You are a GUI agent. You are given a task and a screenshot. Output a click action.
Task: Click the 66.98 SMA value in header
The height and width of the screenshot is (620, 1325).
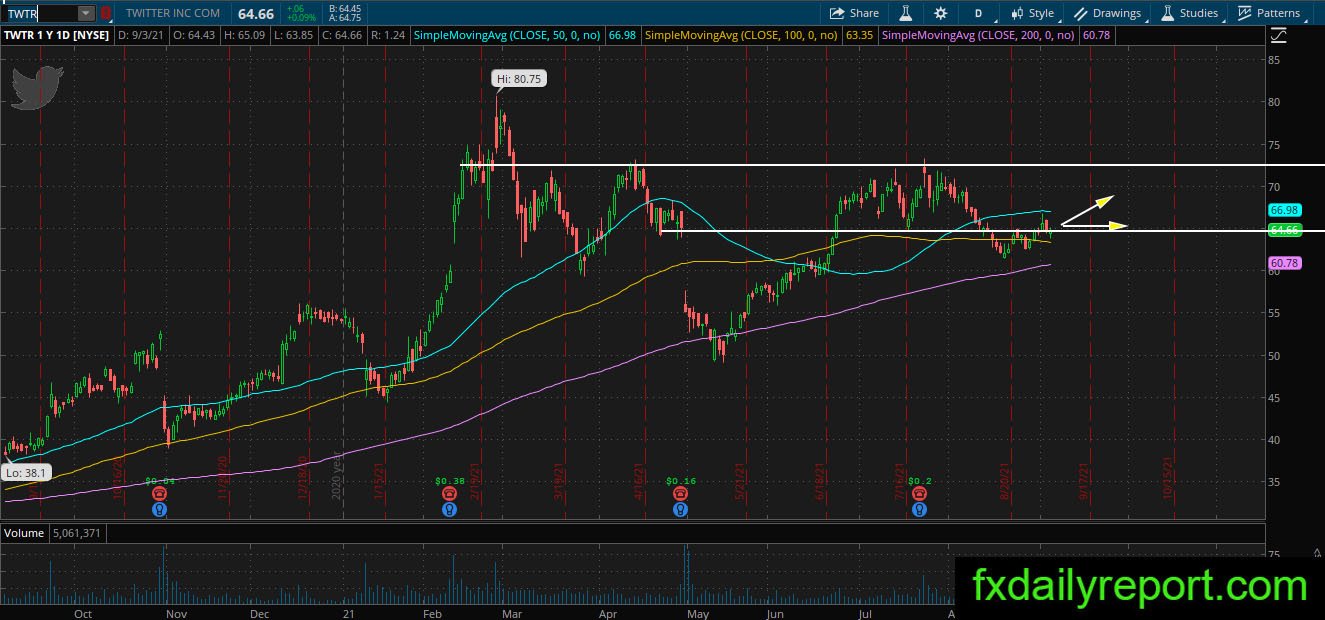[622, 35]
